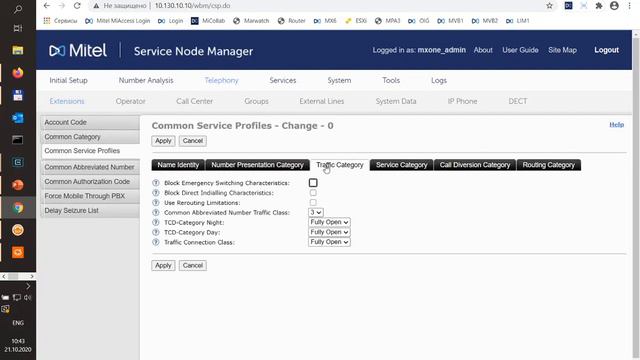Select Common Category in the sidebar
Screen dimensions: 640x360
90,137
